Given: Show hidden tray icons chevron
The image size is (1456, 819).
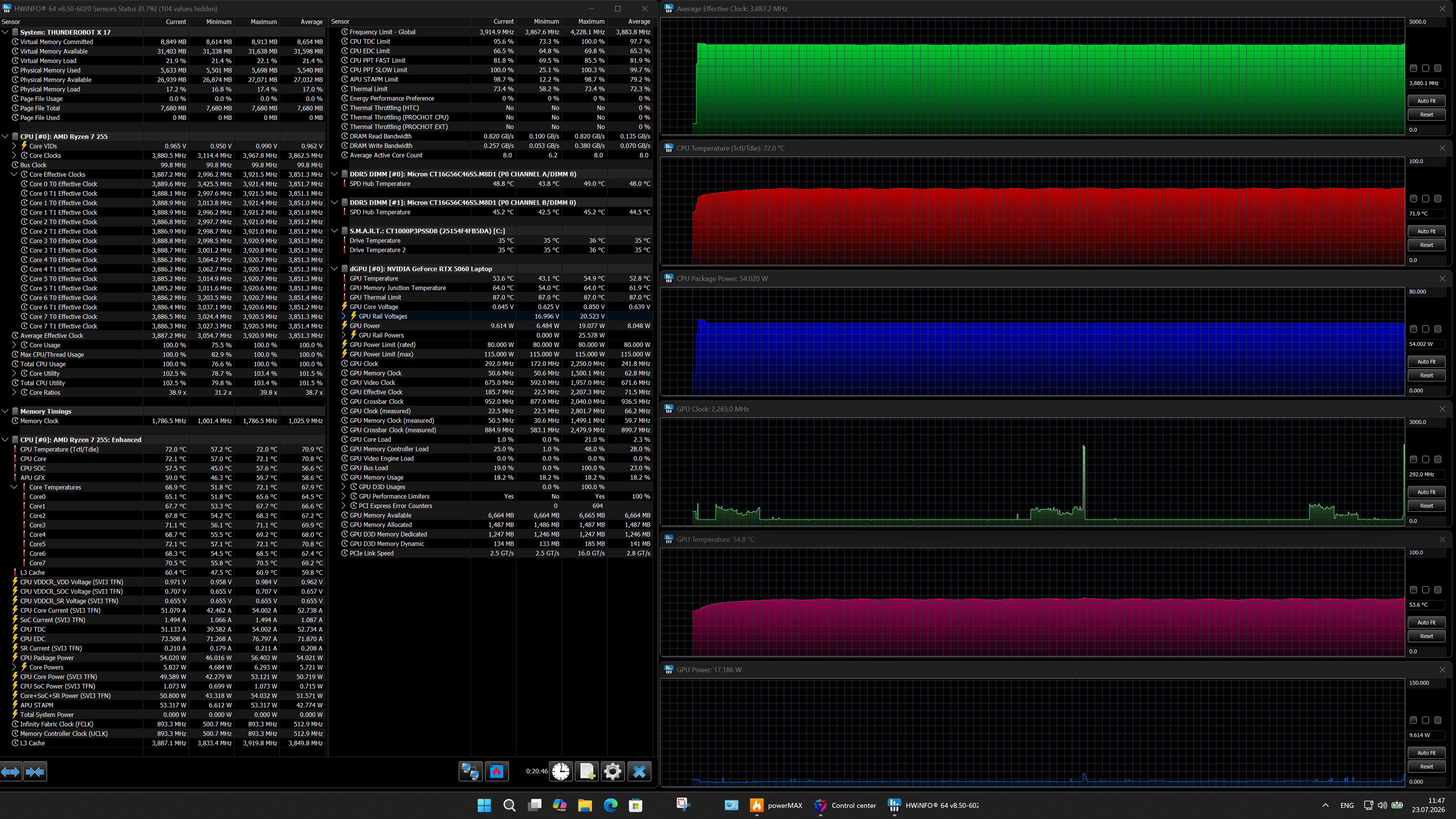Looking at the screenshot, I should click(x=1325, y=805).
